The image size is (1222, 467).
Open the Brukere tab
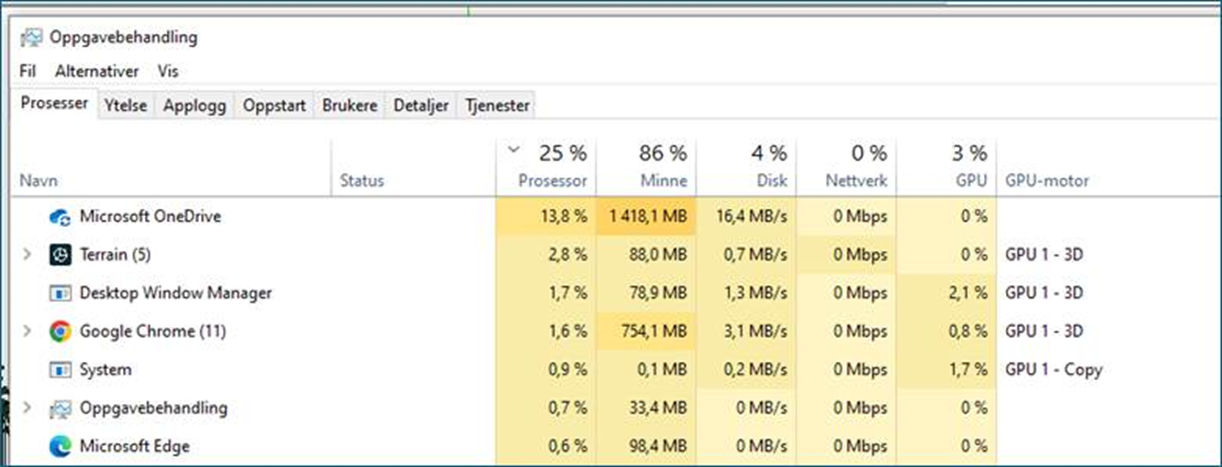click(x=350, y=105)
